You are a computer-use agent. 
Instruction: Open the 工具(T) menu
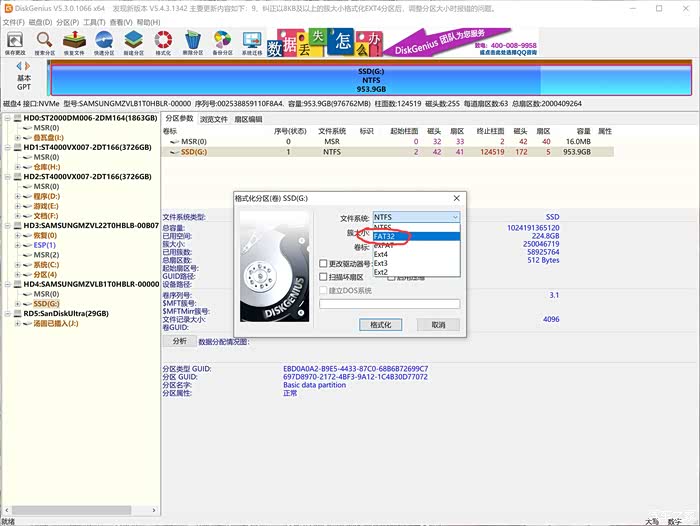pyautogui.click(x=94, y=20)
